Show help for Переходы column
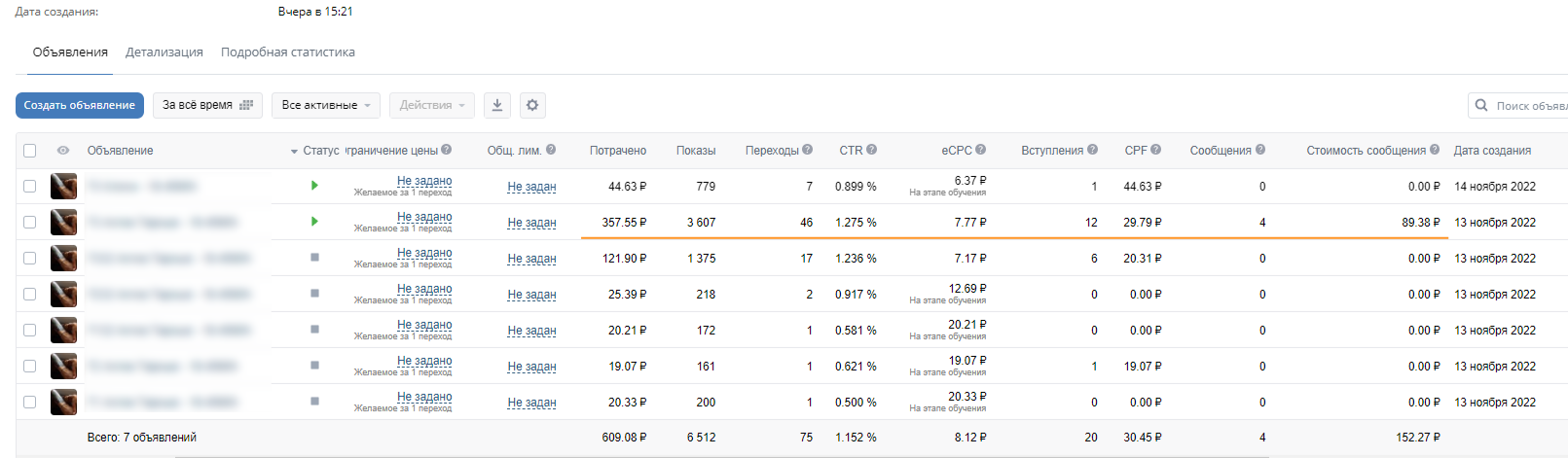 (x=807, y=150)
